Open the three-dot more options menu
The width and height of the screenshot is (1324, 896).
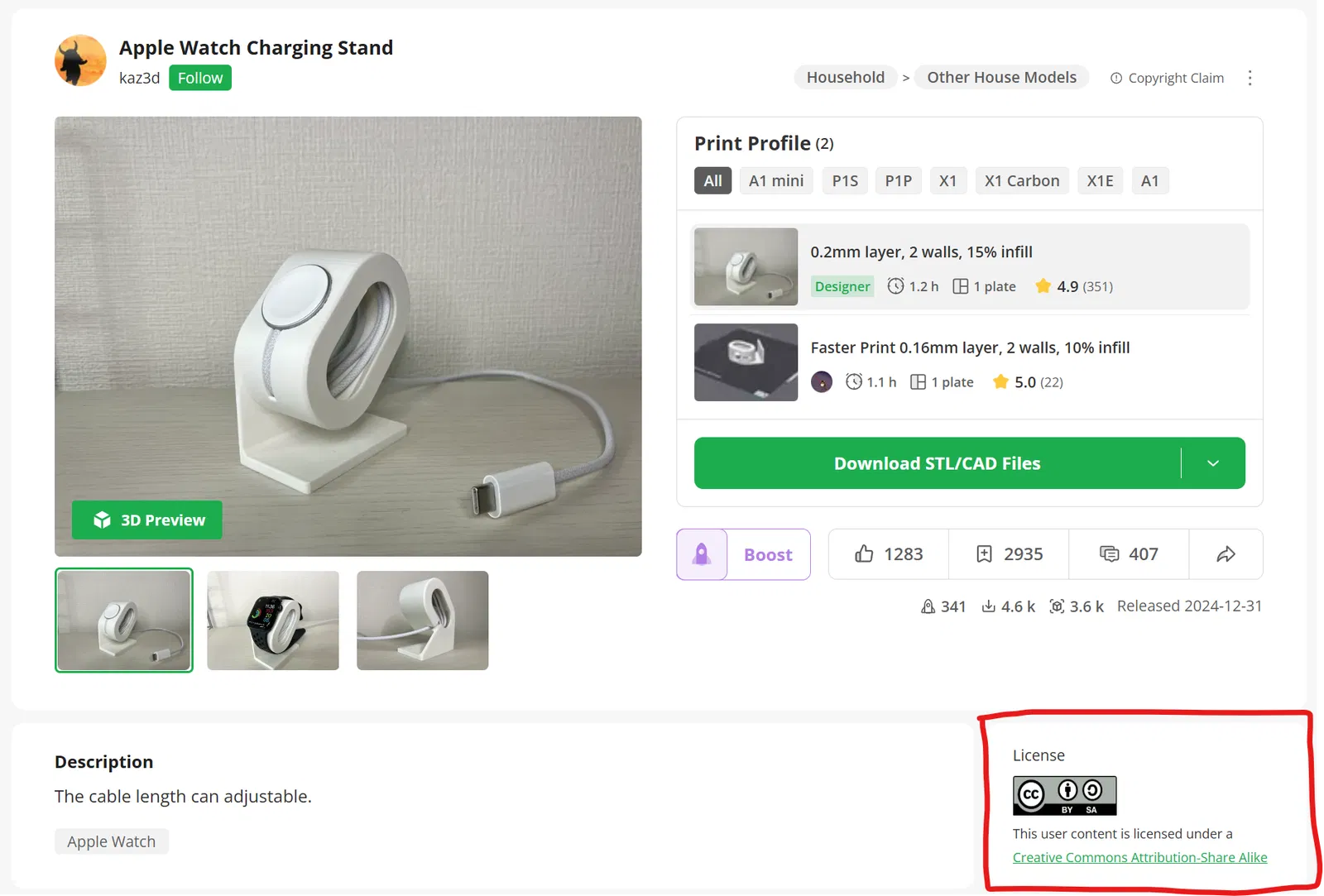(1250, 78)
